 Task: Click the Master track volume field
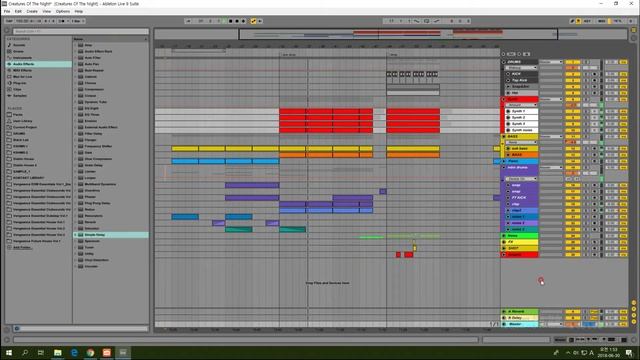coord(573,324)
